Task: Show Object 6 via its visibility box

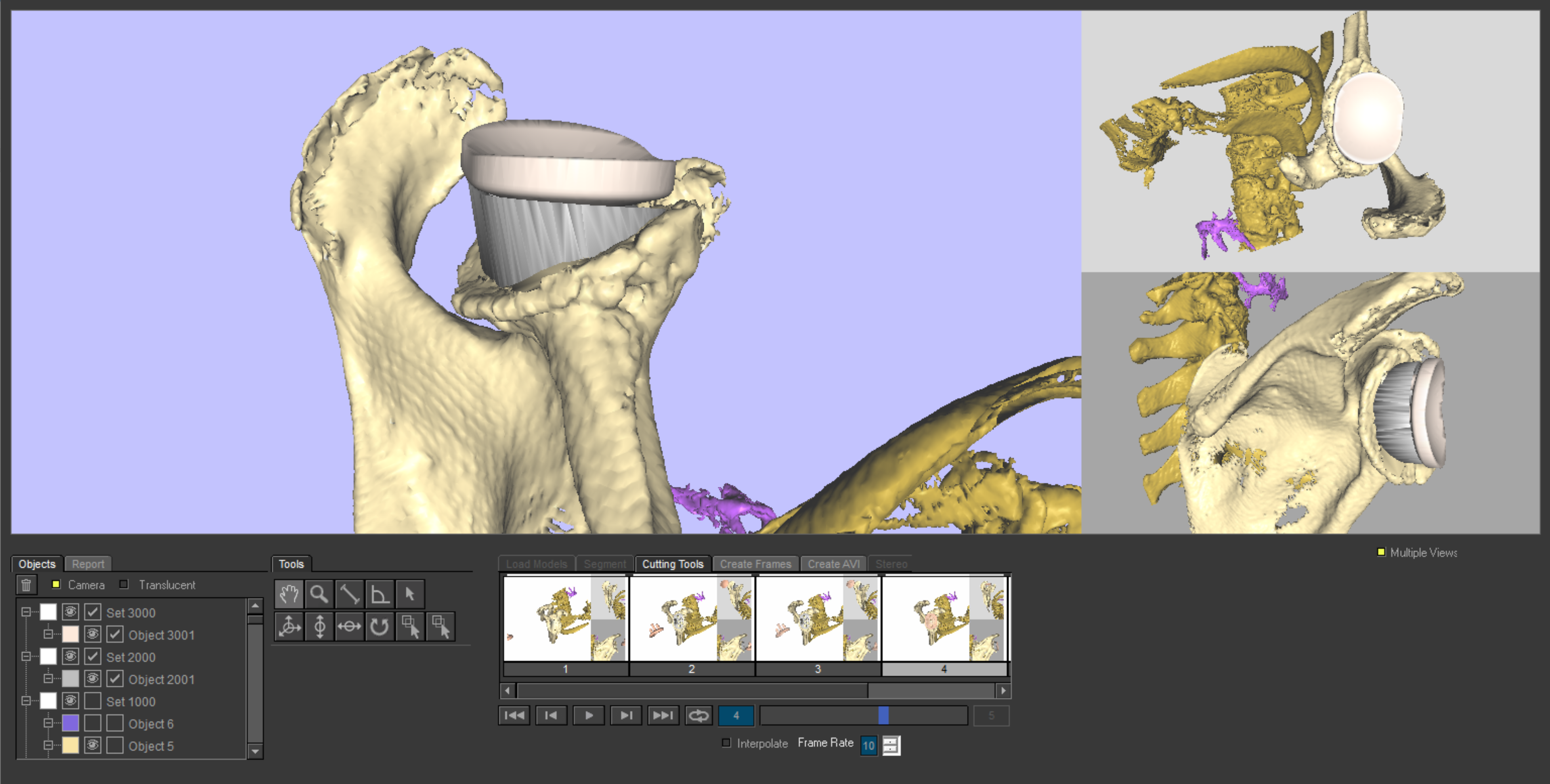Action: point(92,723)
